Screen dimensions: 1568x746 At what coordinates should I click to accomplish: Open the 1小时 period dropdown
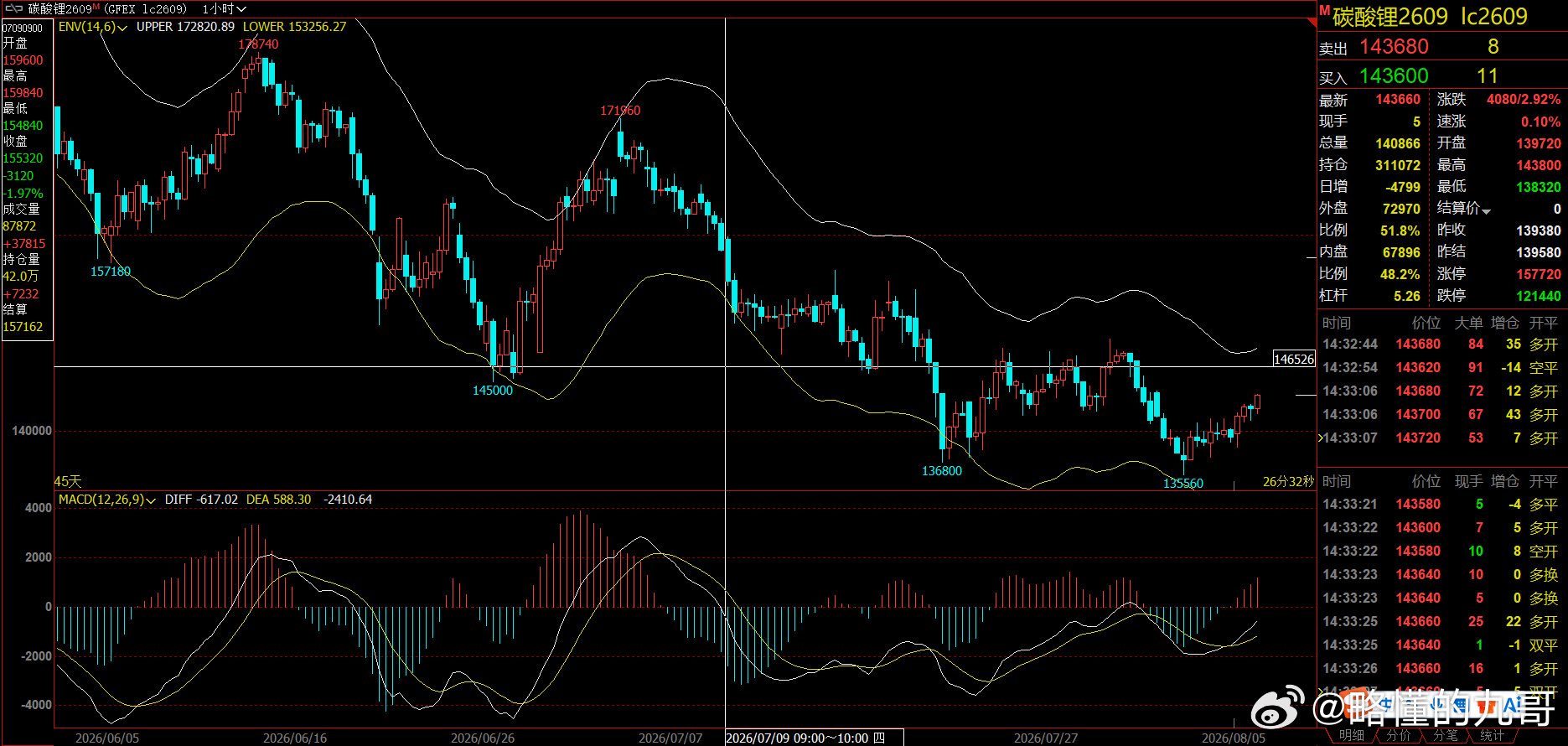225,8
